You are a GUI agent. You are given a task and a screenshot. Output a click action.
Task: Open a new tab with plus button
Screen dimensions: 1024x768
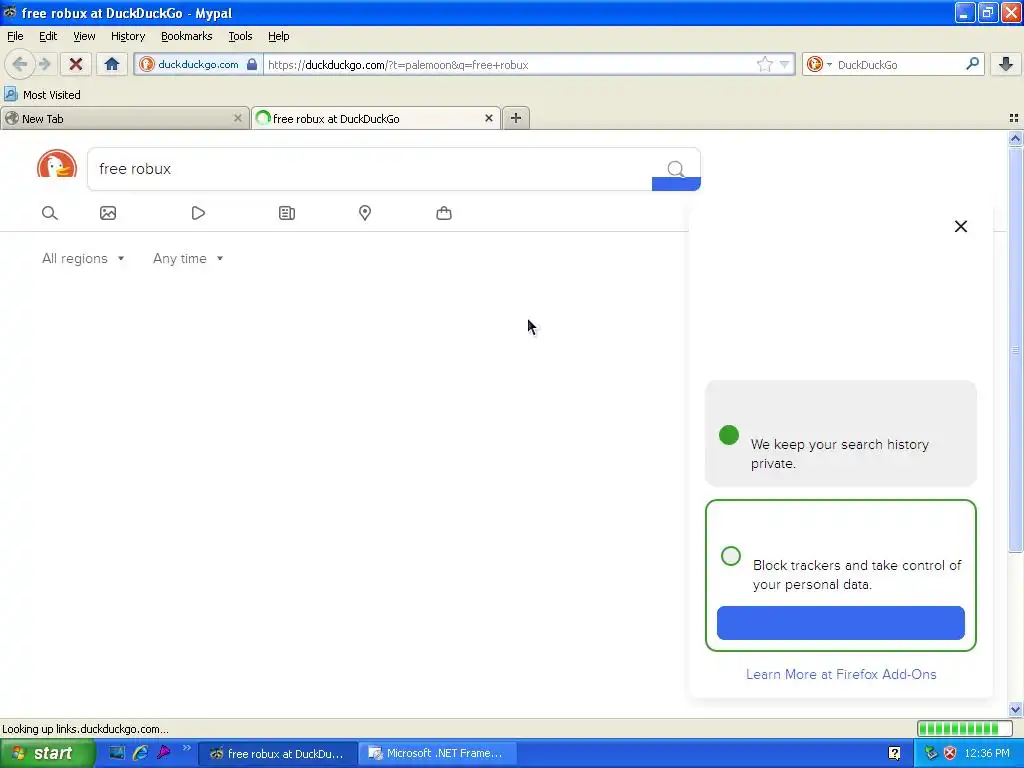click(516, 118)
